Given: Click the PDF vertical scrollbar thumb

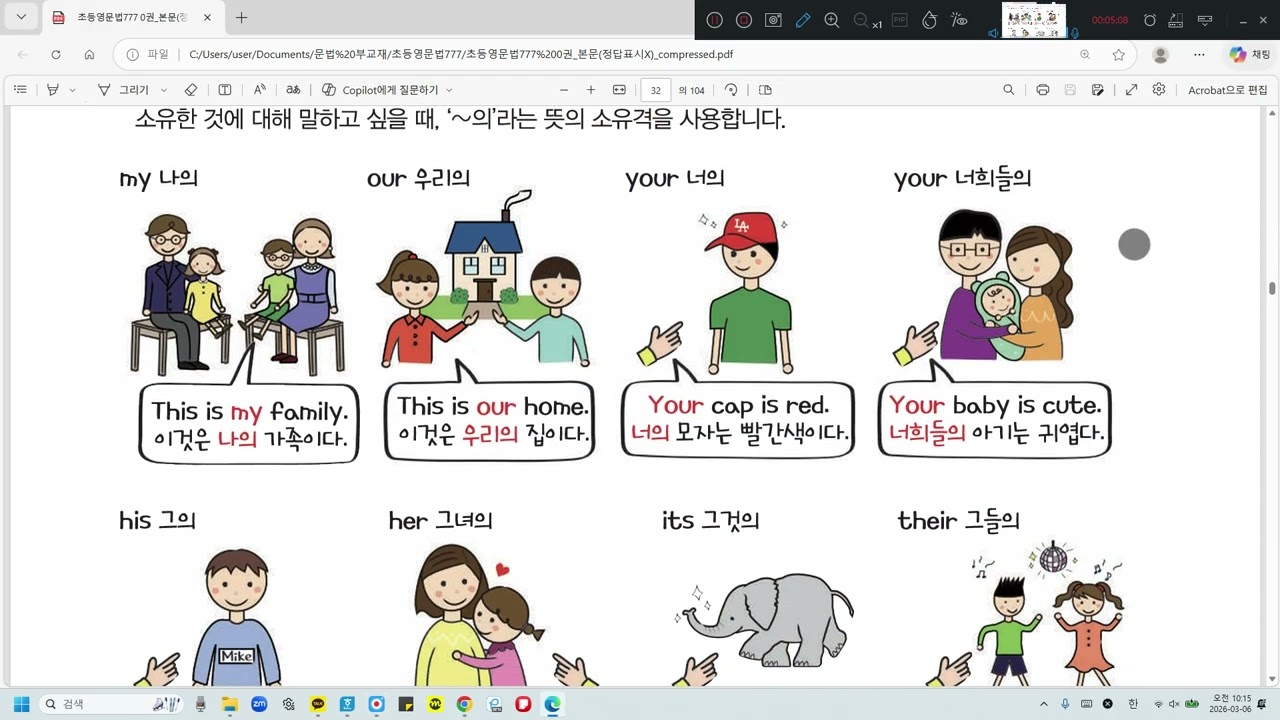Looking at the screenshot, I should coord(1272,288).
